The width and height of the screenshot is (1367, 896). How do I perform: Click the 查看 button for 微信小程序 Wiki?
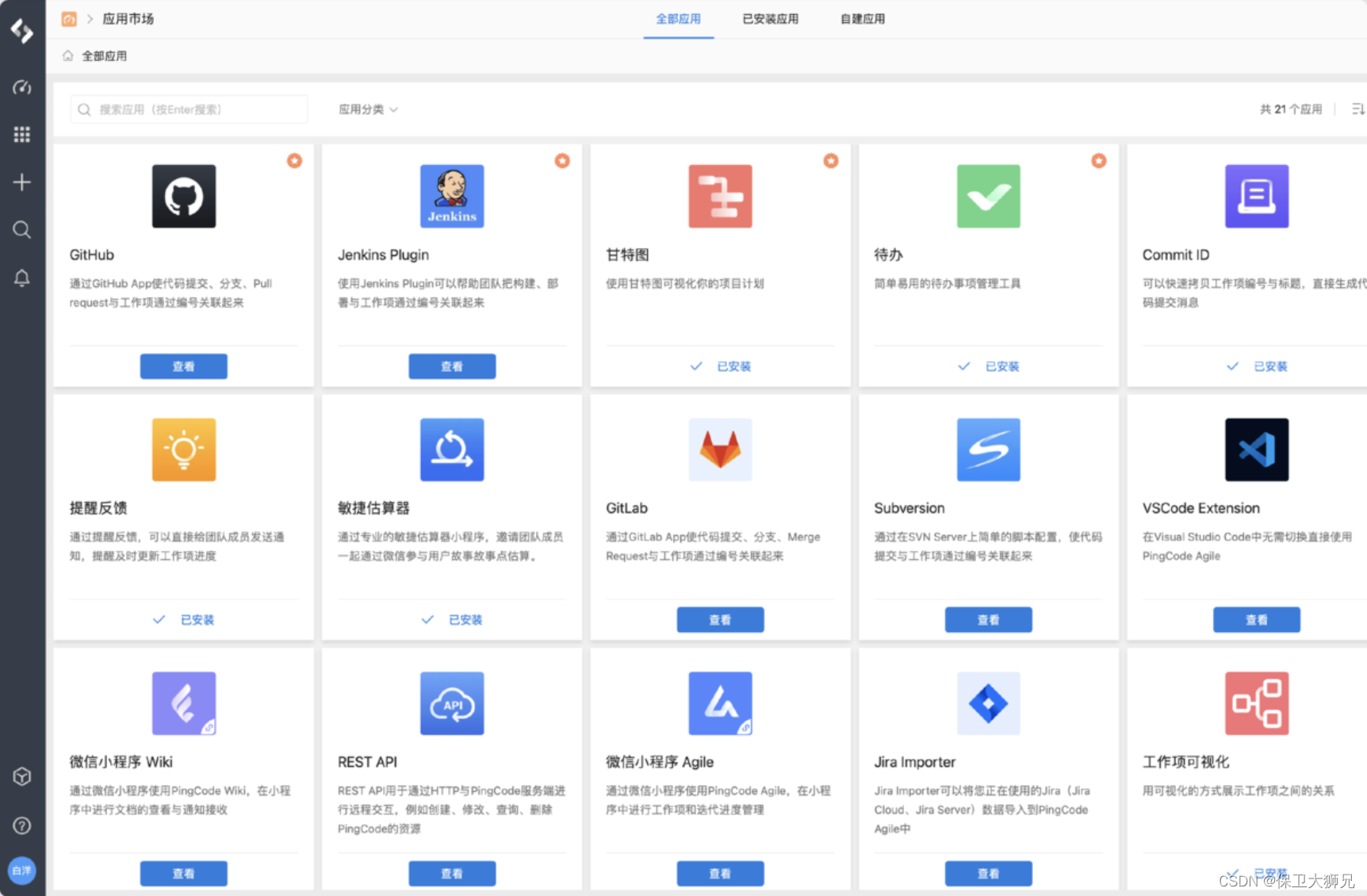click(x=184, y=874)
